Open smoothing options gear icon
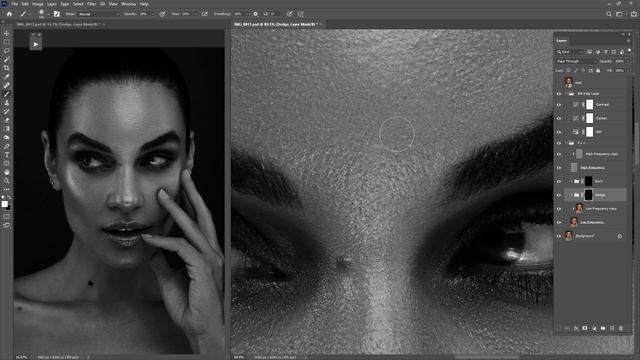640x360 pixels. (x=256, y=14)
